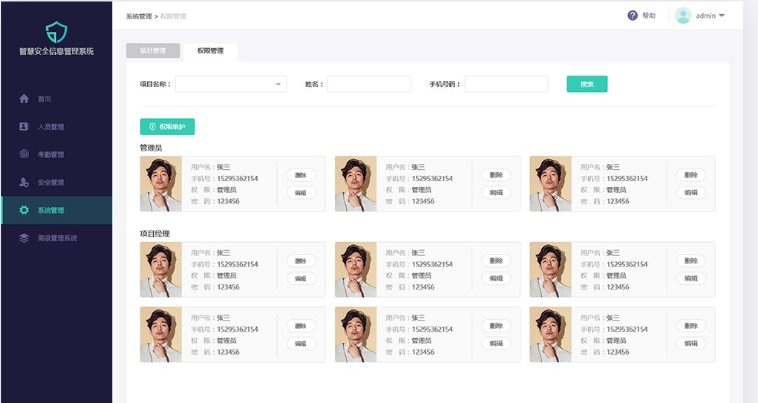Expand the 项目名称 dropdown
758x403 pixels.
click(278, 85)
